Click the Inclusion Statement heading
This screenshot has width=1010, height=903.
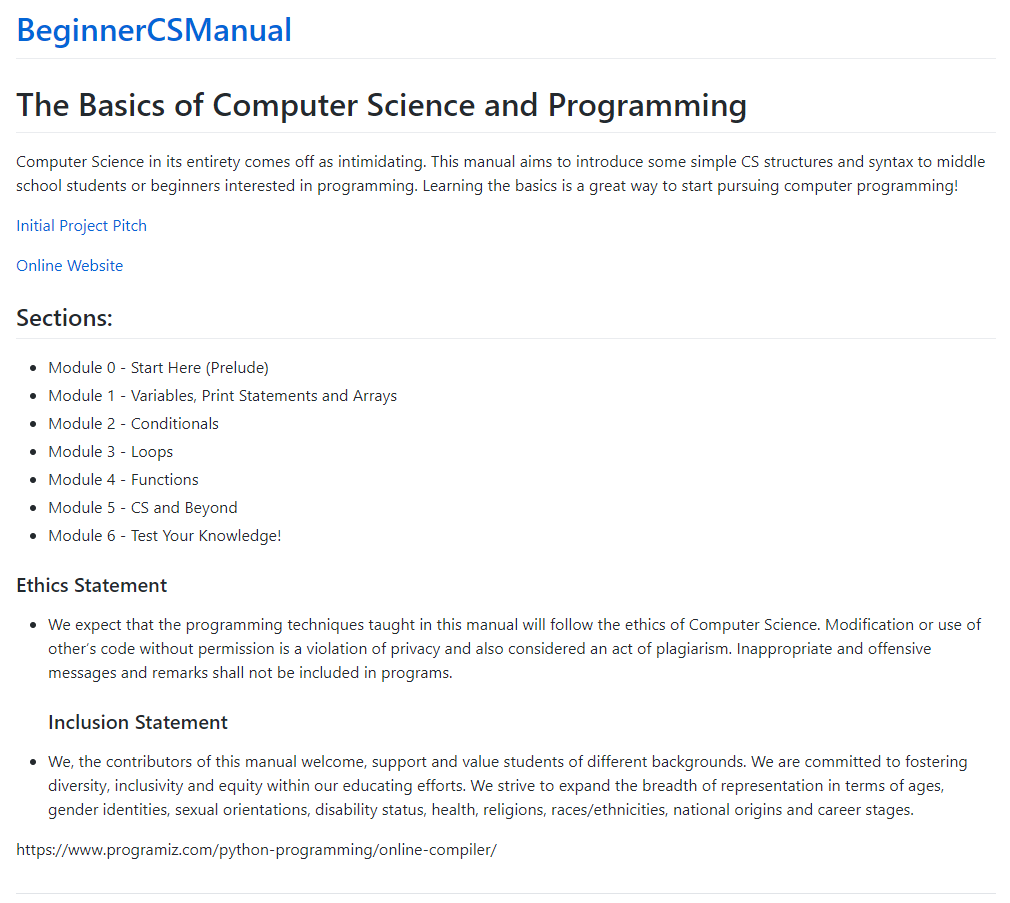click(138, 722)
